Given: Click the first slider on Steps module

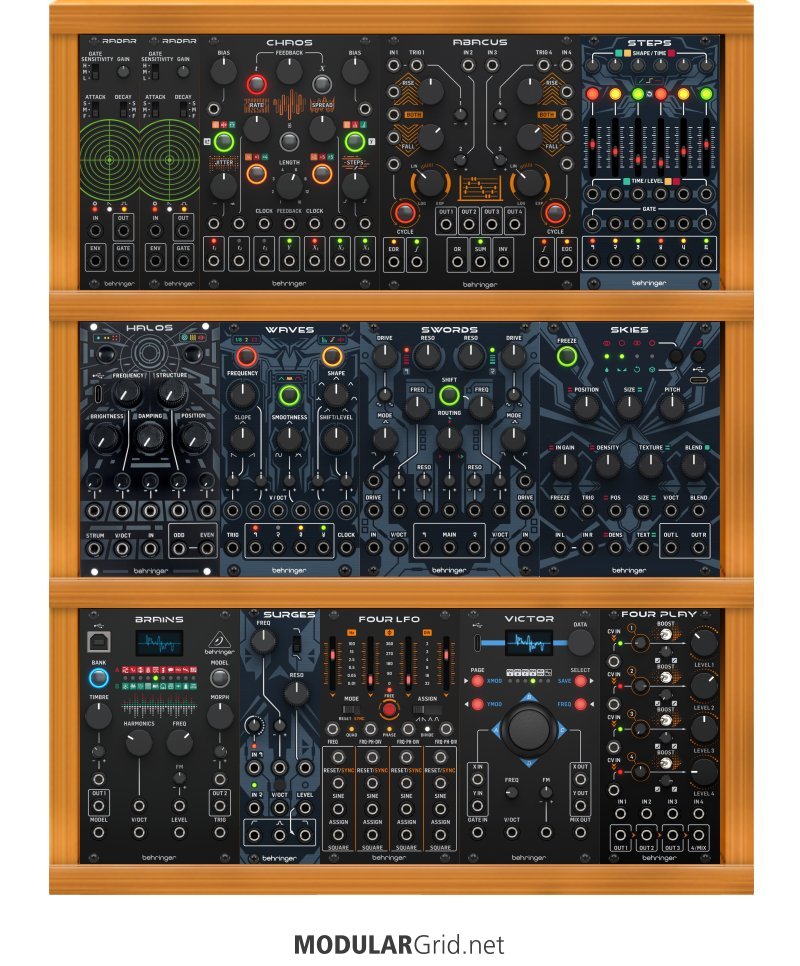Looking at the screenshot, I should pyautogui.click(x=592, y=145).
